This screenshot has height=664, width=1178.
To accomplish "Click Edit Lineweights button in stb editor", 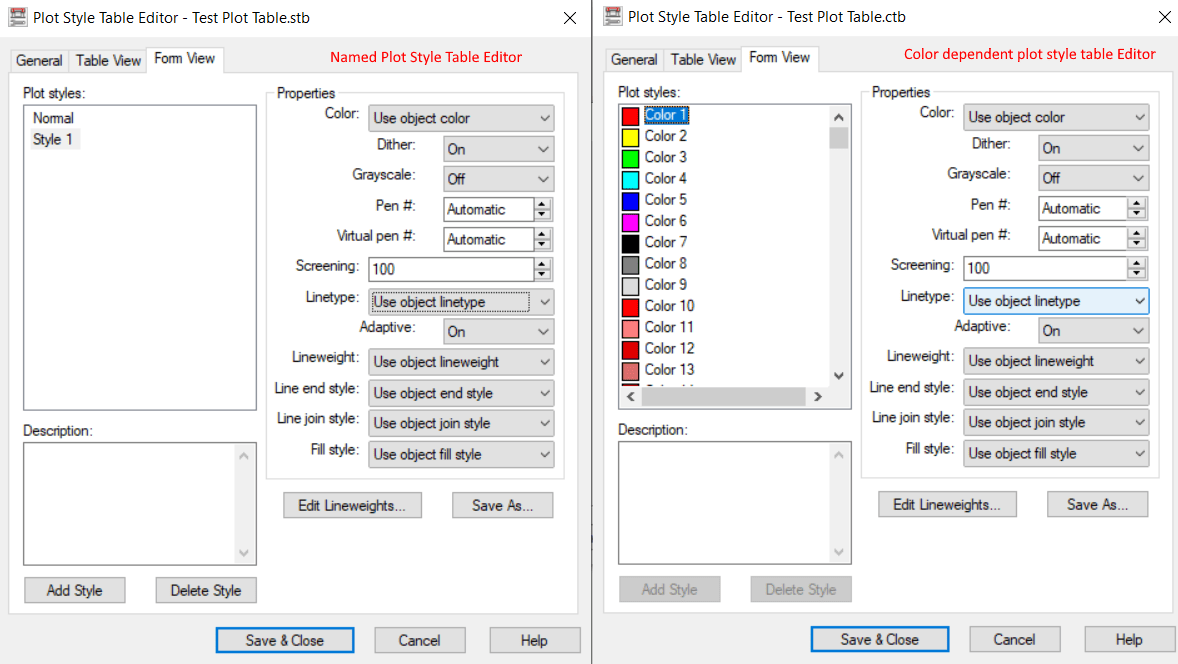I will 352,506.
